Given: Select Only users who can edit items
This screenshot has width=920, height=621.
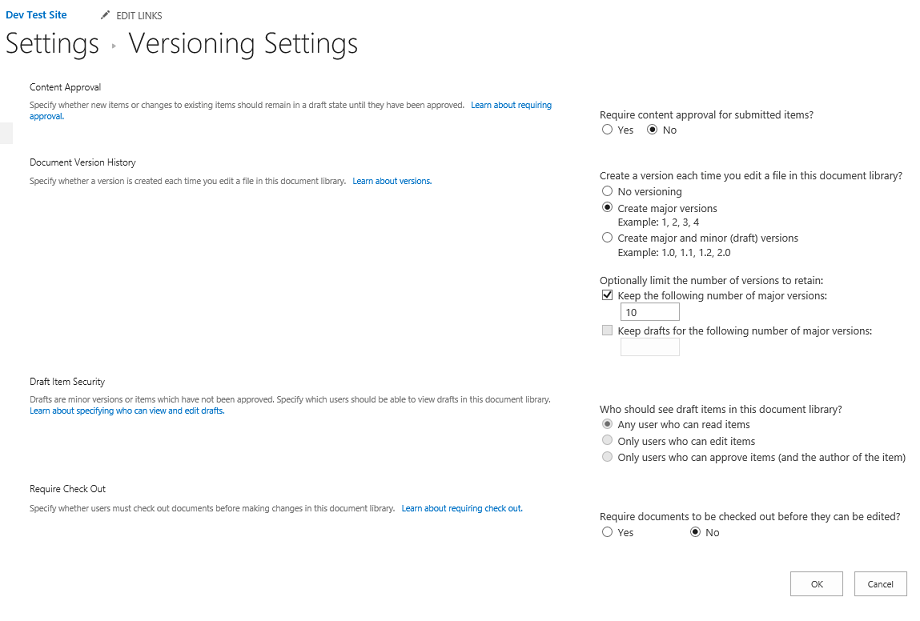Looking at the screenshot, I should point(607,441).
